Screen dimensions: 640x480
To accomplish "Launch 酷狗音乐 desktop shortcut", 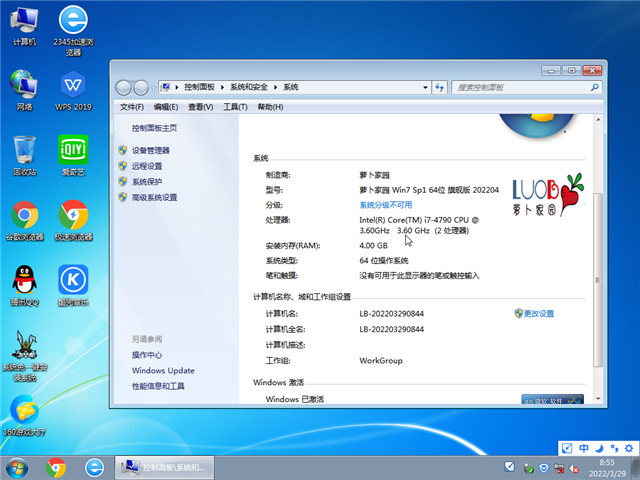I will [x=73, y=286].
